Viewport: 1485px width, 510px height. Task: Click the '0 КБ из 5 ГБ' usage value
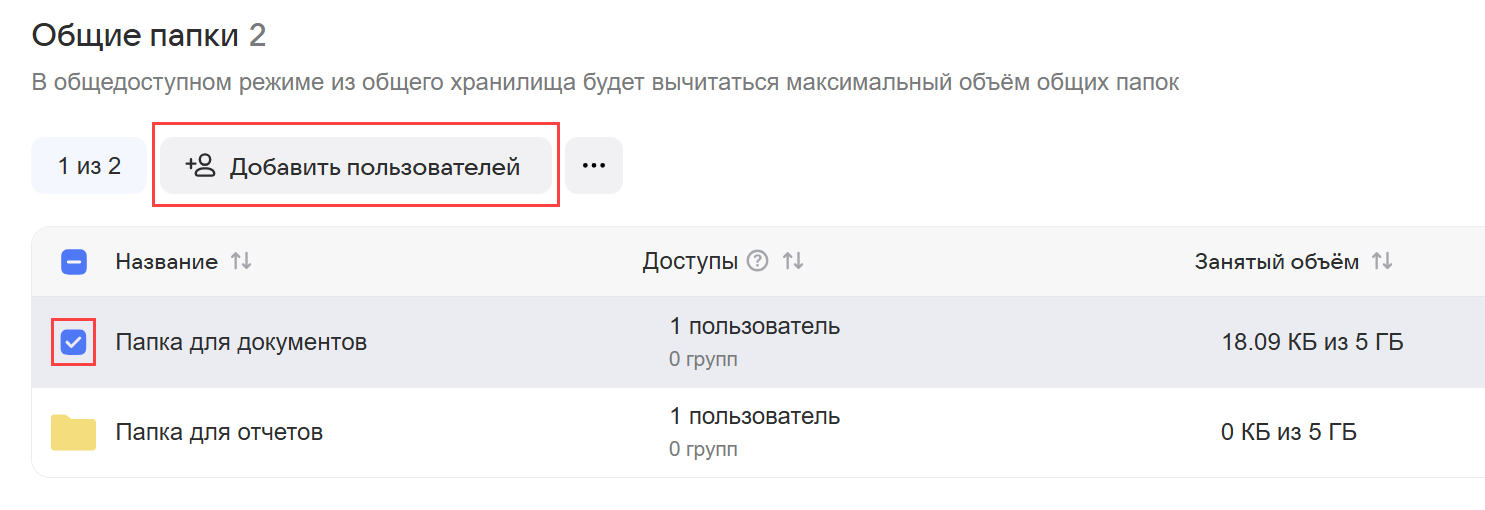1288,433
